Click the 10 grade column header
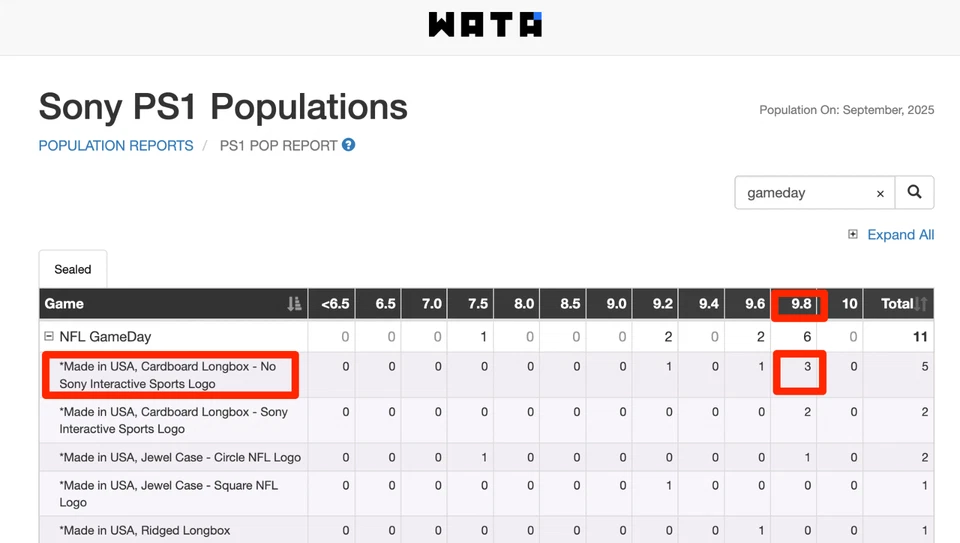This screenshot has height=543, width=960. (849, 304)
